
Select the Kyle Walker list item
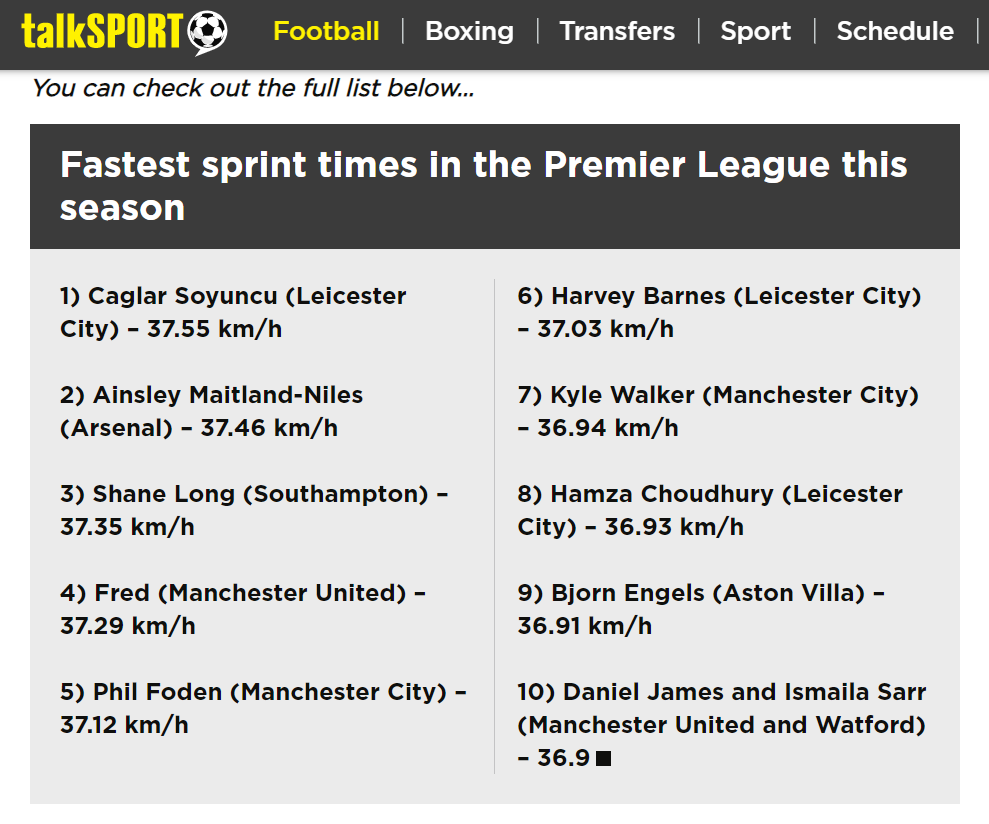coord(718,411)
